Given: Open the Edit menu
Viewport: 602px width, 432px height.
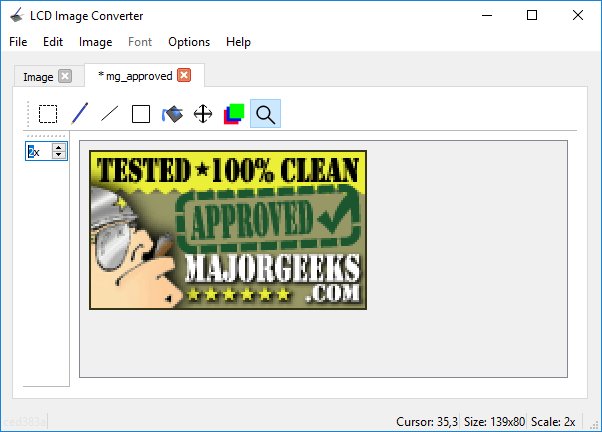Looking at the screenshot, I should point(53,42).
